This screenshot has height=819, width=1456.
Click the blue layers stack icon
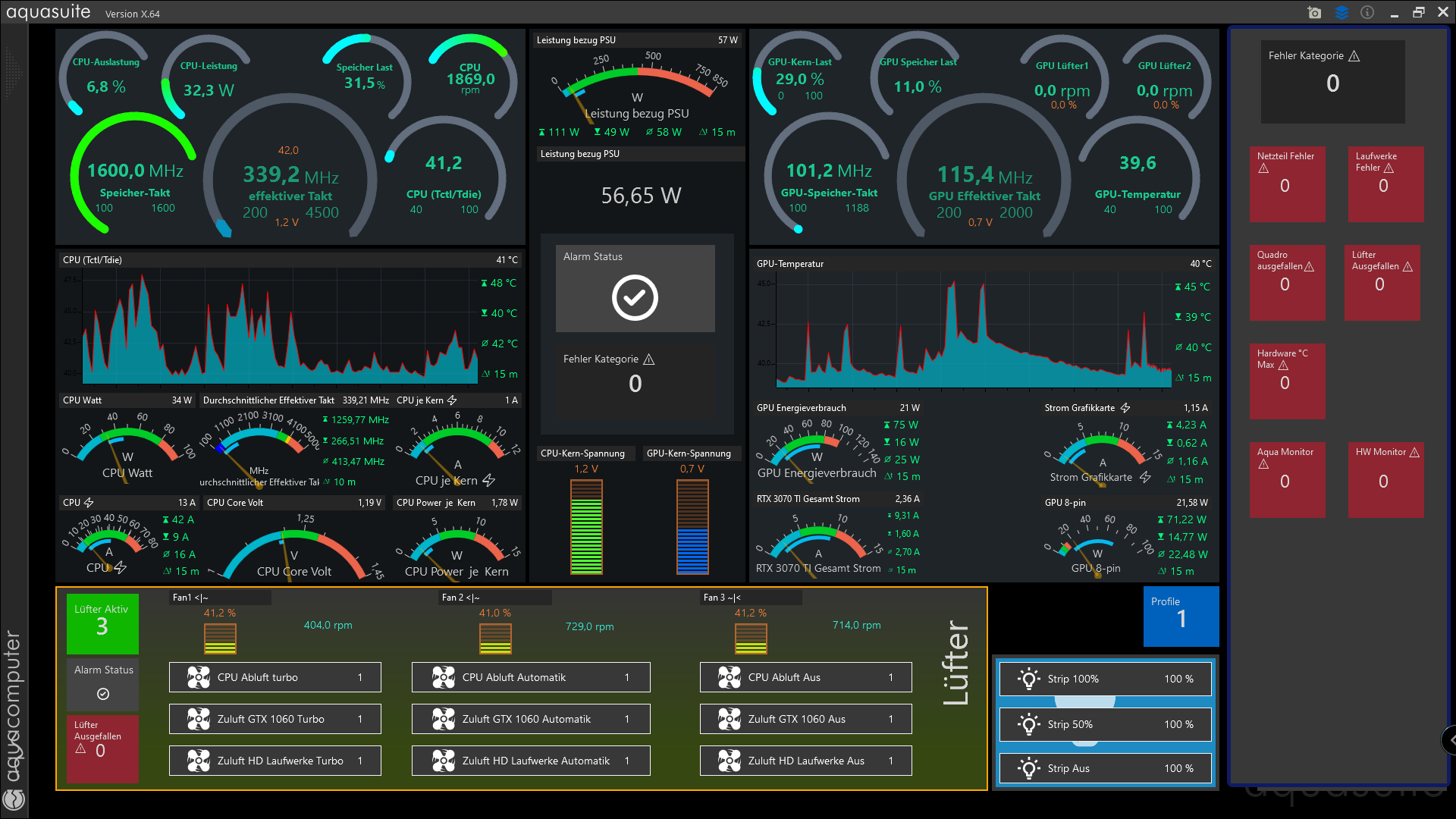point(1341,13)
